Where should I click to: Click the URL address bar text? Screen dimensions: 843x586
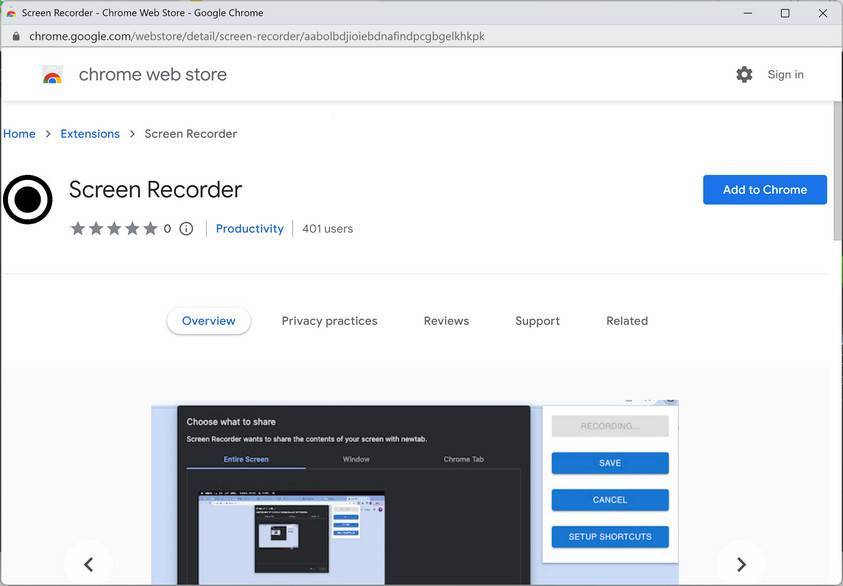click(257, 37)
